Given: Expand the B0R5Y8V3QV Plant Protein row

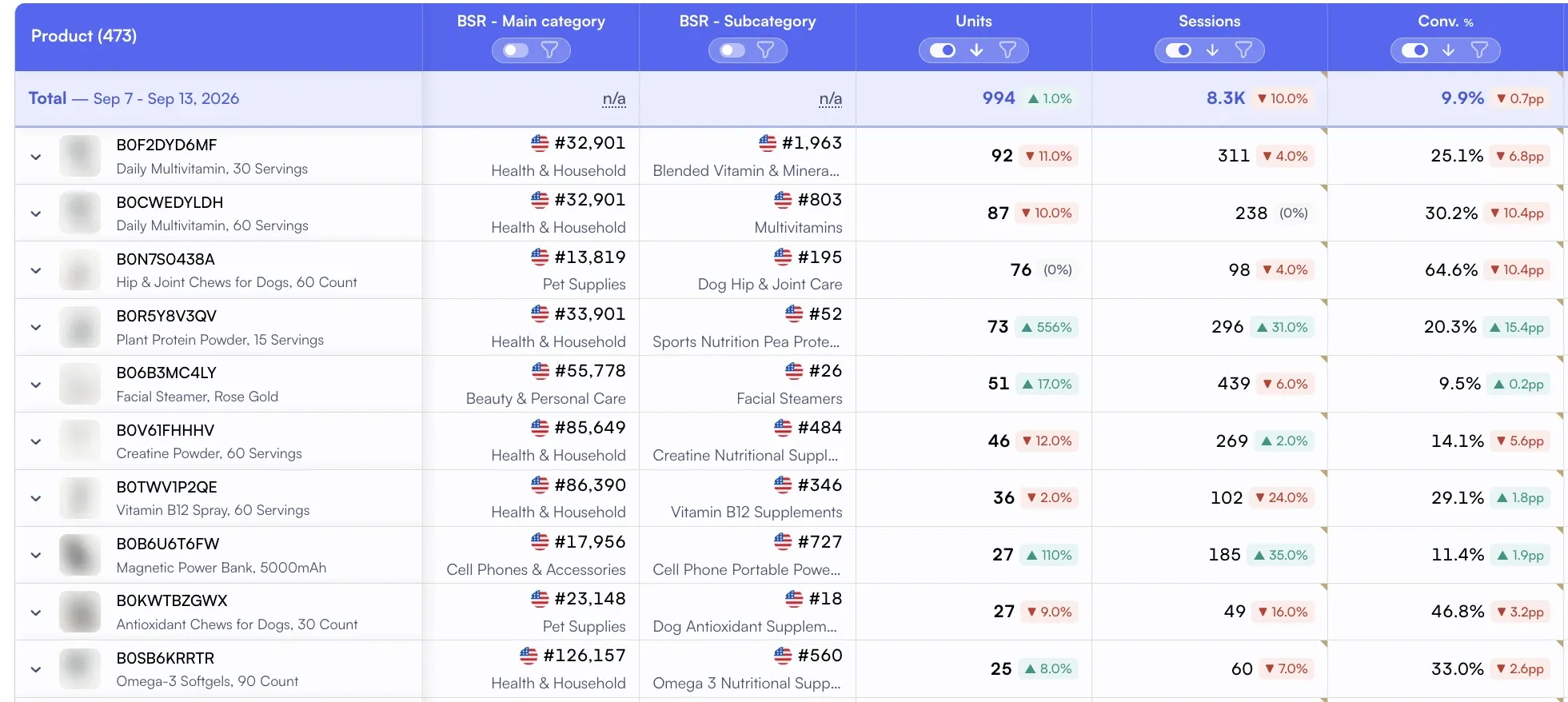Looking at the screenshot, I should (x=36, y=327).
